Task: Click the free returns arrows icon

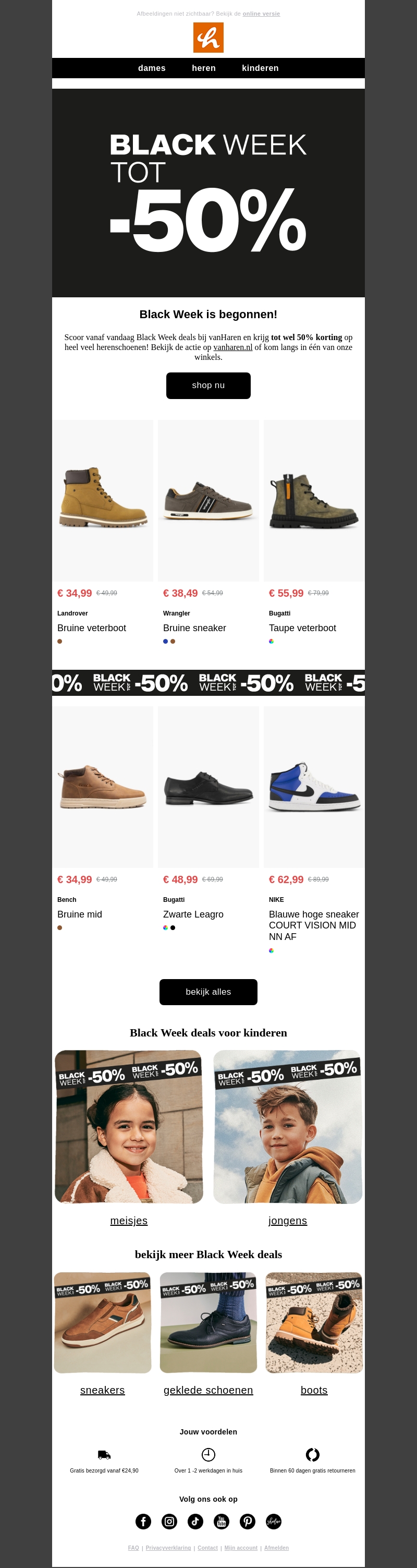Action: (x=312, y=1454)
